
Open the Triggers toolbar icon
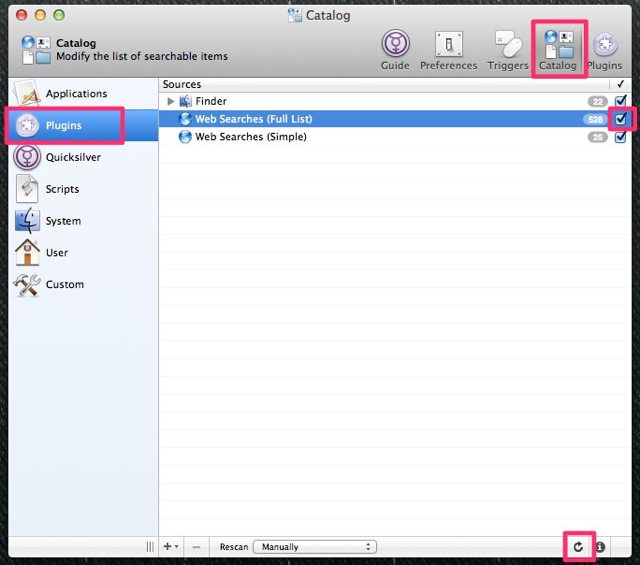pyautogui.click(x=508, y=50)
